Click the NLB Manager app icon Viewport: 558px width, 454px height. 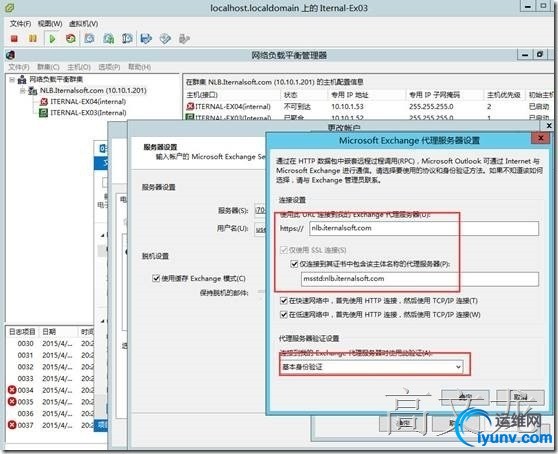coord(11,55)
